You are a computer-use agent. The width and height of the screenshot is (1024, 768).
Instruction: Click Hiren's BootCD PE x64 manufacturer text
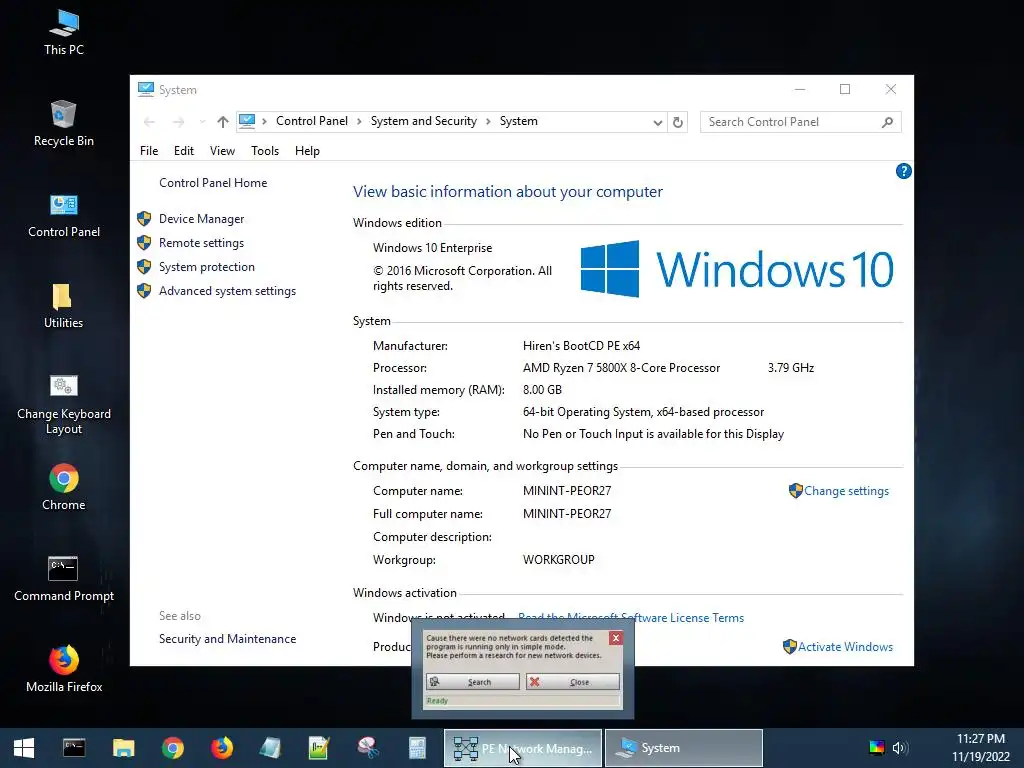[581, 346]
